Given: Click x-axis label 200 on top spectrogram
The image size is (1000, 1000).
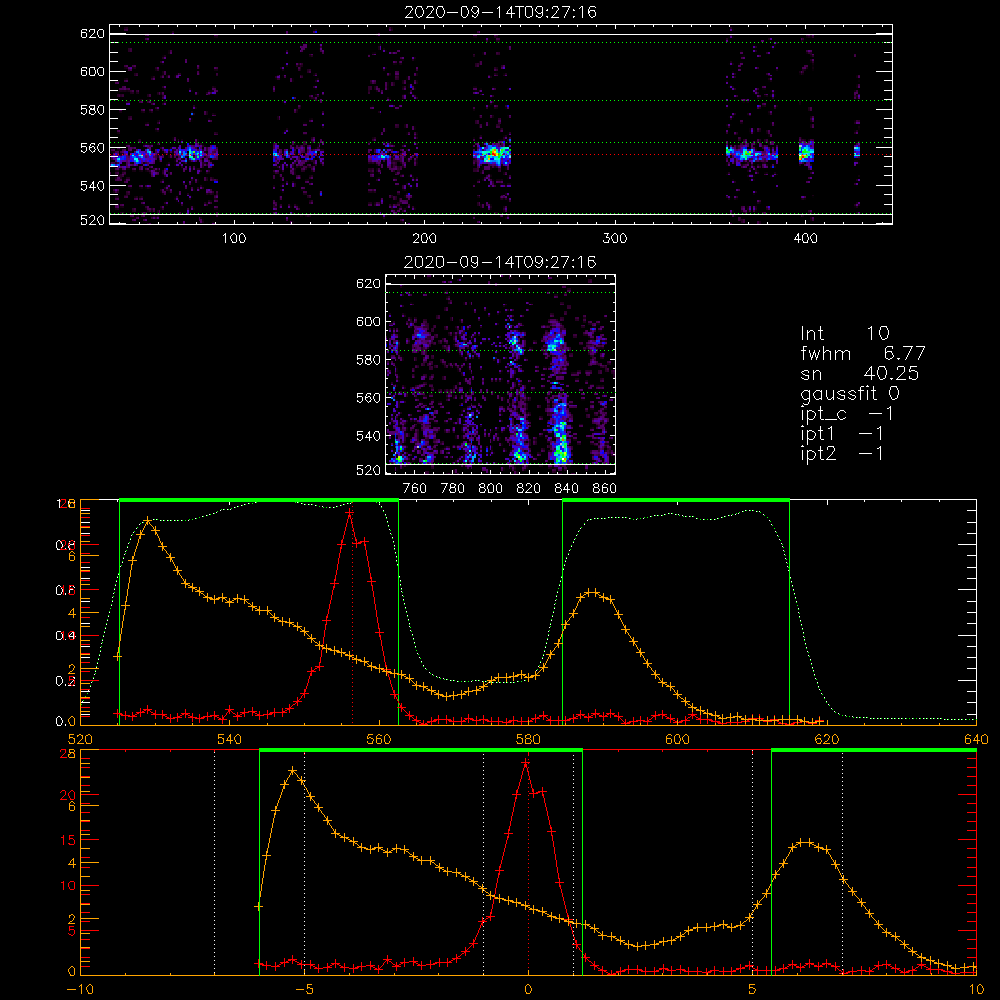Looking at the screenshot, I should point(424,239).
